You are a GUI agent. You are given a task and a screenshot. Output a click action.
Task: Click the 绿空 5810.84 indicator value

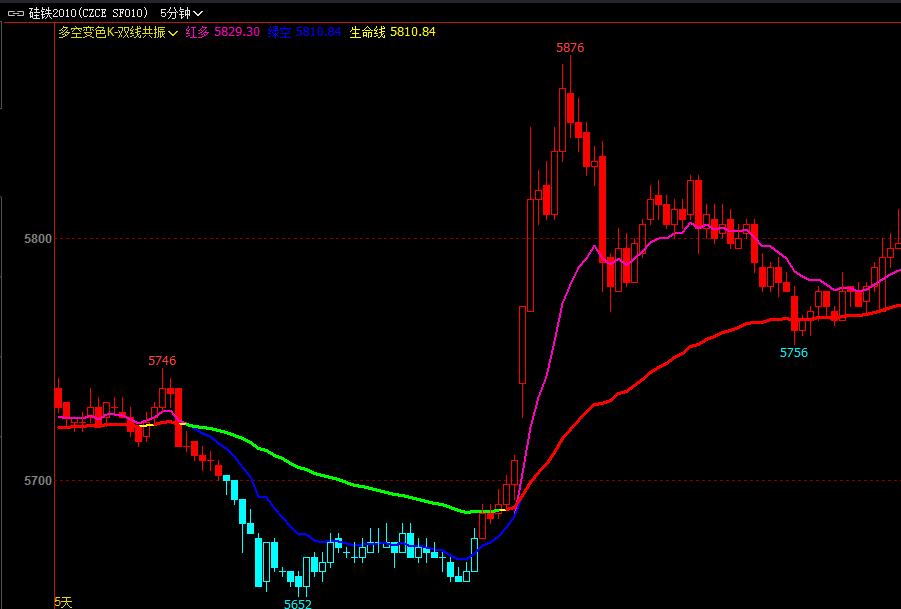[304, 32]
